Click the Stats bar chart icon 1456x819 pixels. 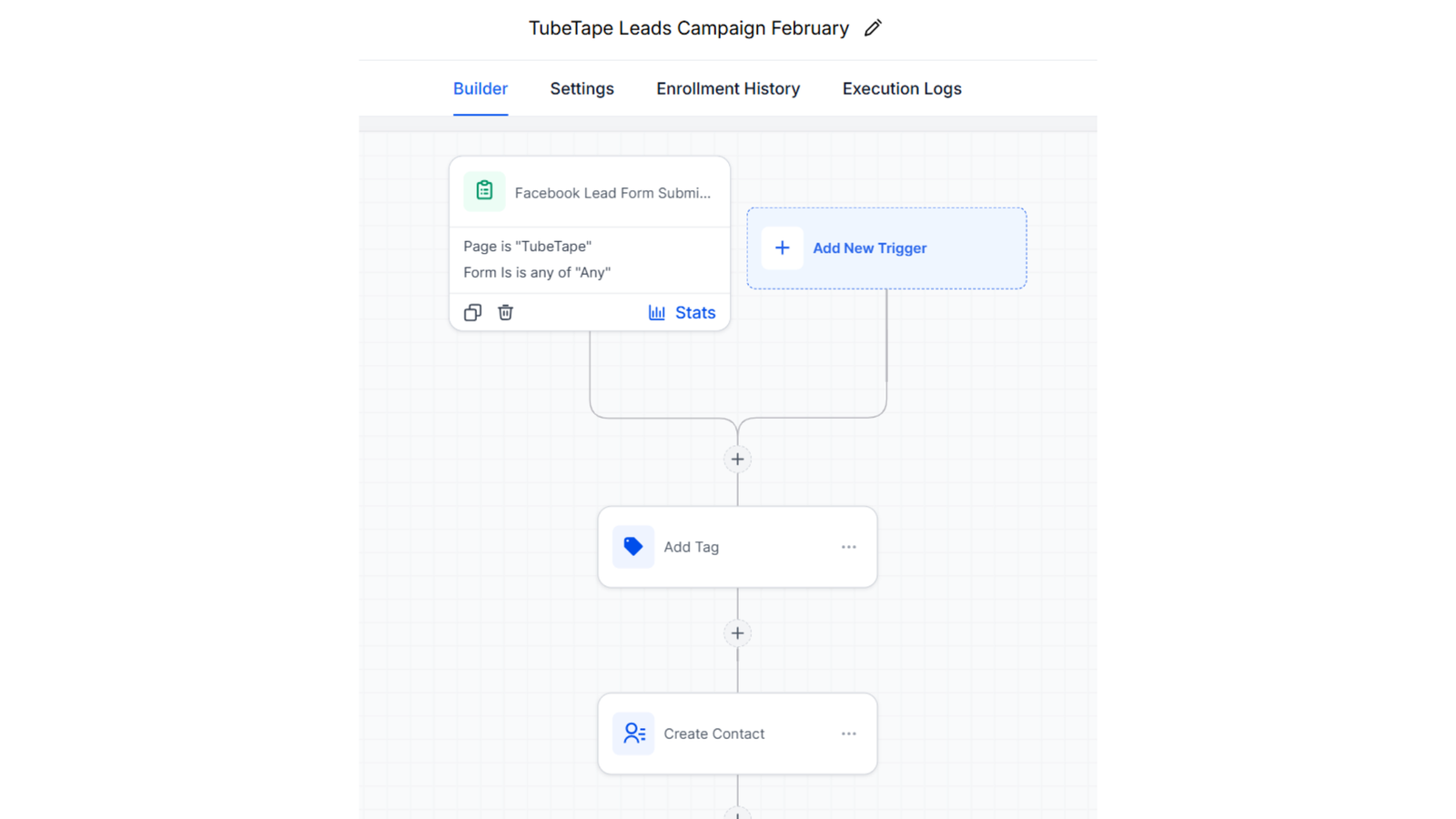(x=657, y=312)
